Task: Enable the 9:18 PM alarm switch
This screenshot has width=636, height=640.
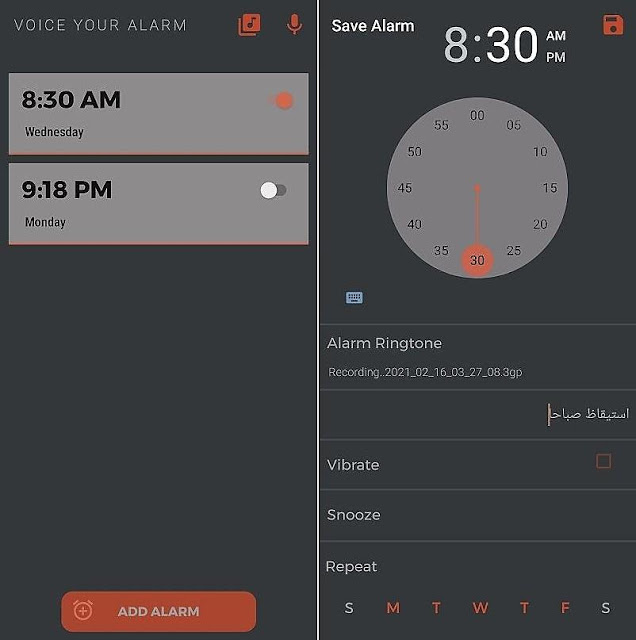Action: 274,190
